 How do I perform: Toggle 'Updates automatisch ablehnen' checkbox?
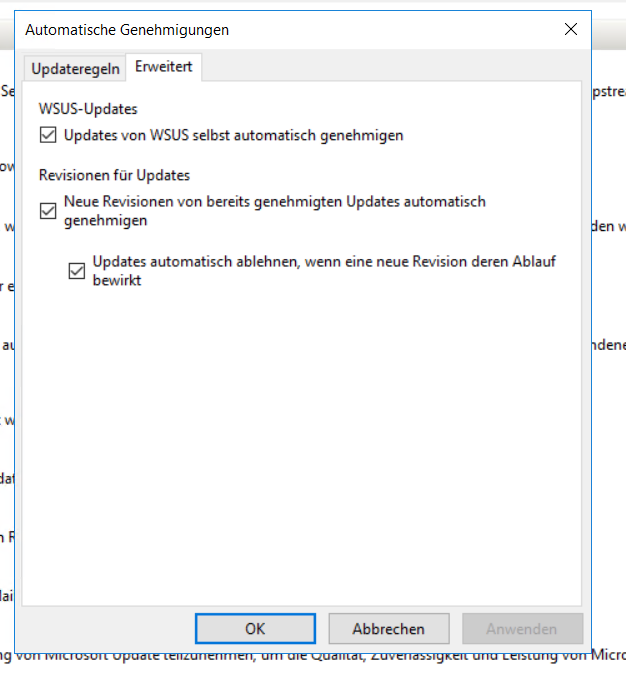pyautogui.click(x=77, y=271)
